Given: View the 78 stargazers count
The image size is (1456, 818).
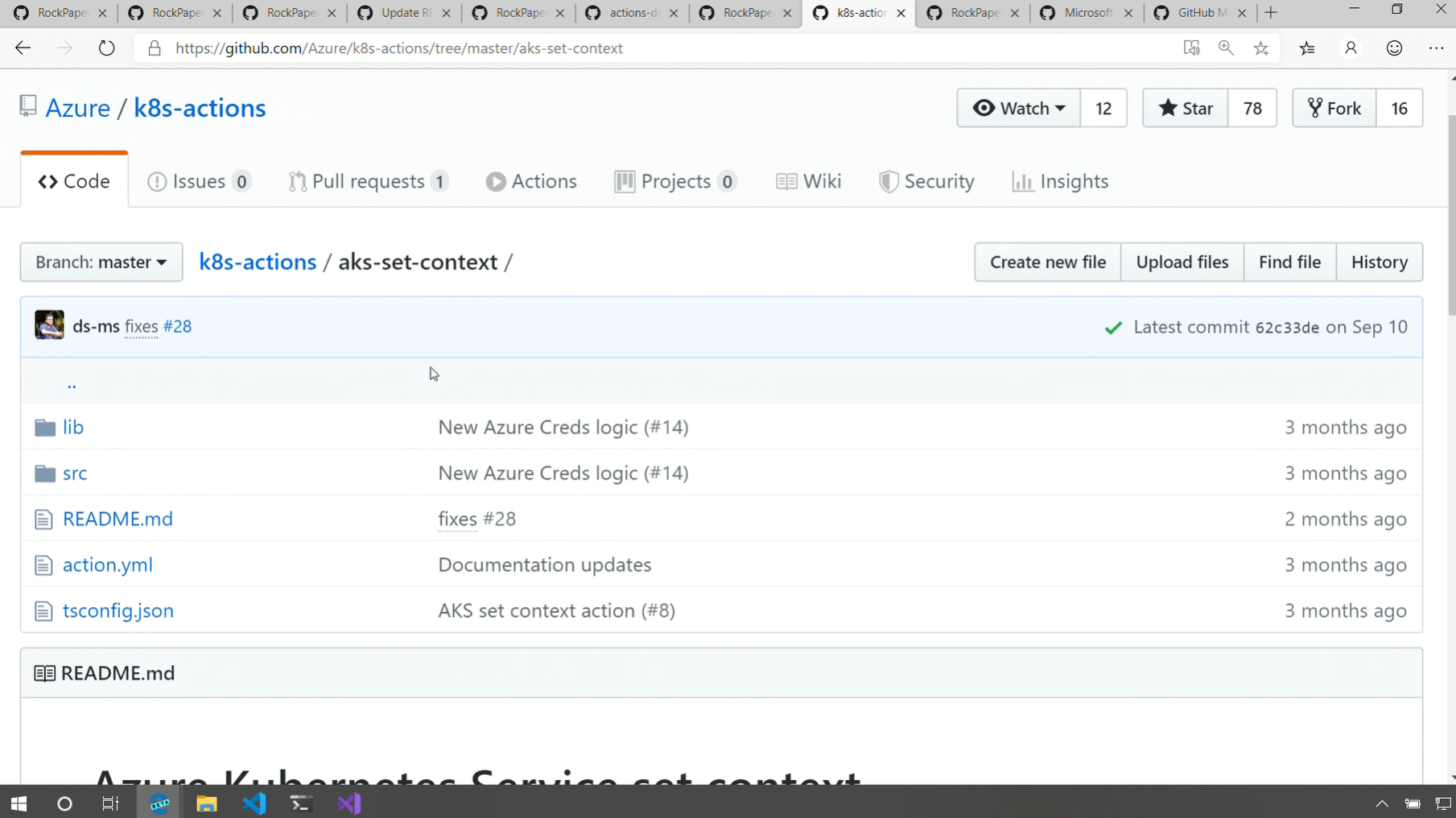Looking at the screenshot, I should (x=1252, y=108).
